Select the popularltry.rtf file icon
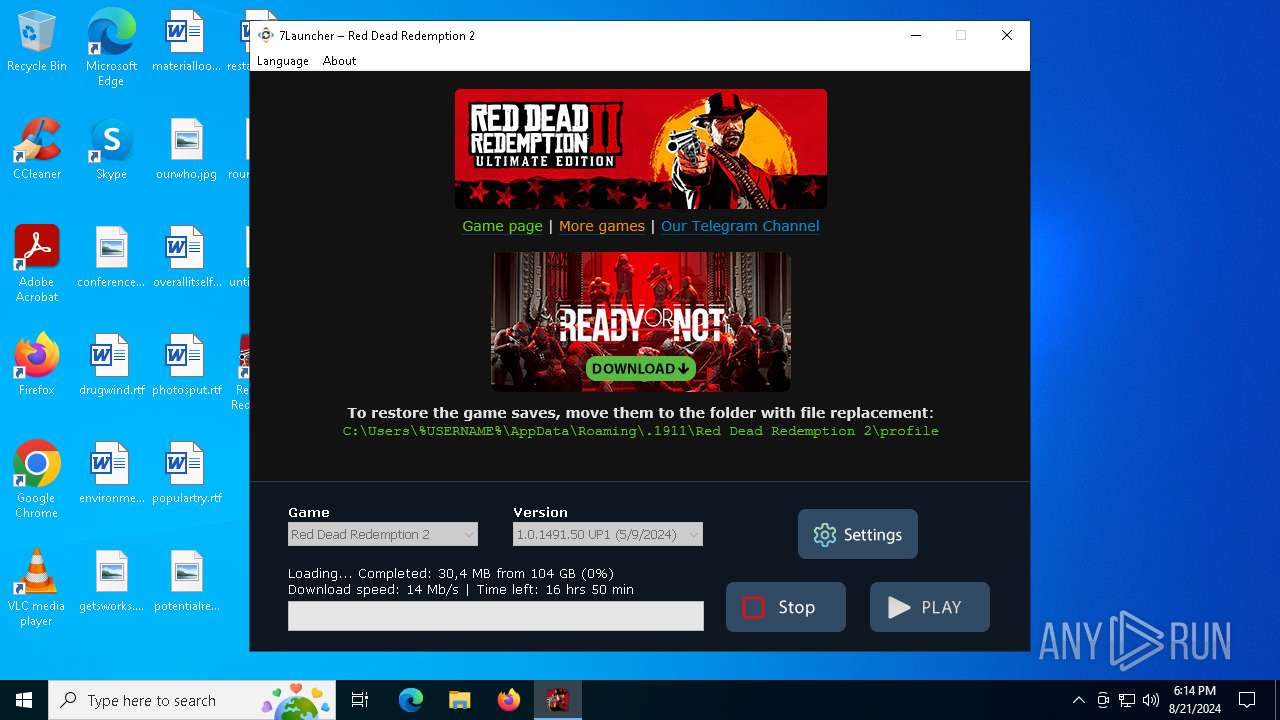1280x720 pixels. click(187, 472)
